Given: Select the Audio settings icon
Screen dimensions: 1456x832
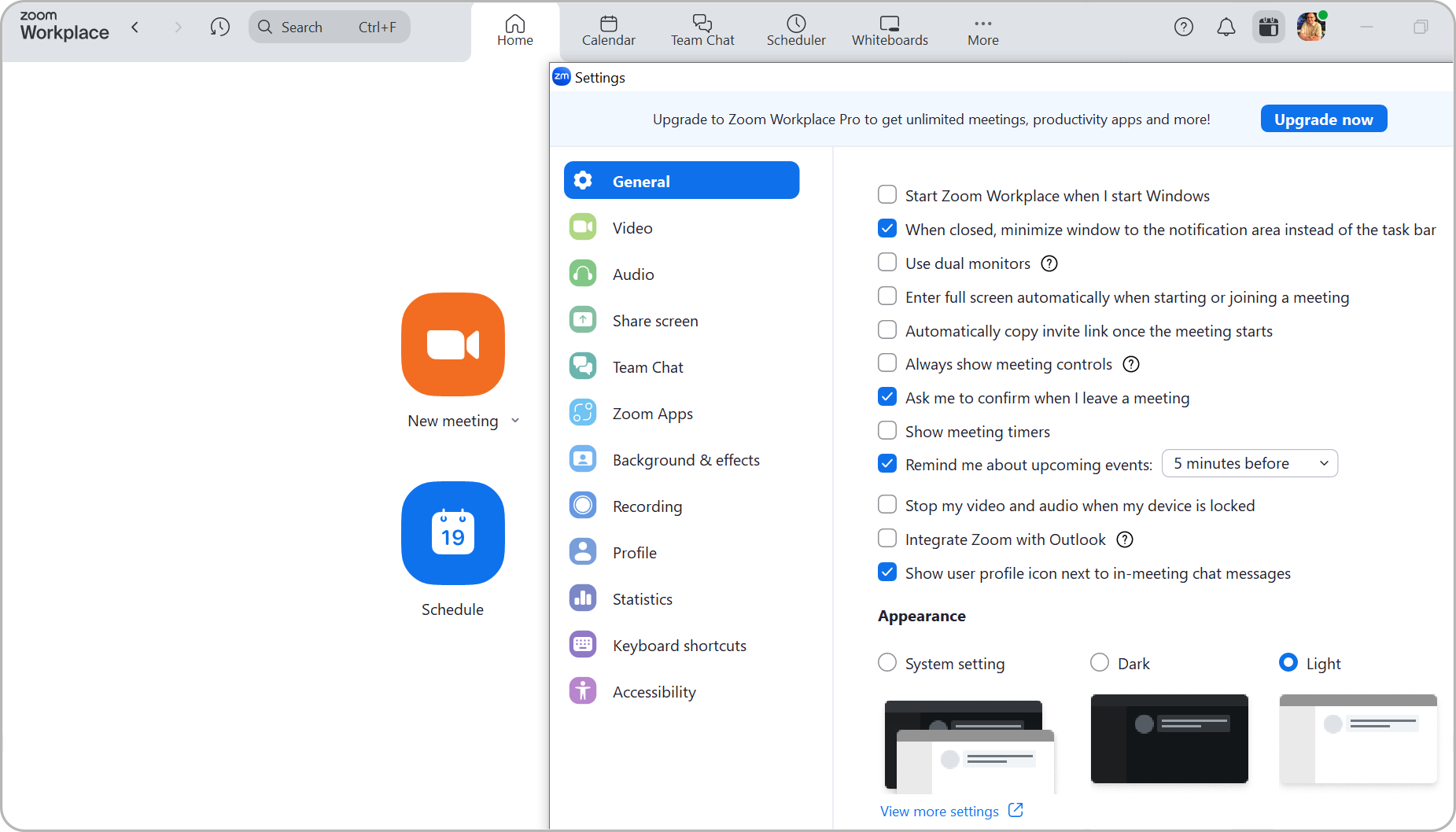Looking at the screenshot, I should (x=582, y=273).
